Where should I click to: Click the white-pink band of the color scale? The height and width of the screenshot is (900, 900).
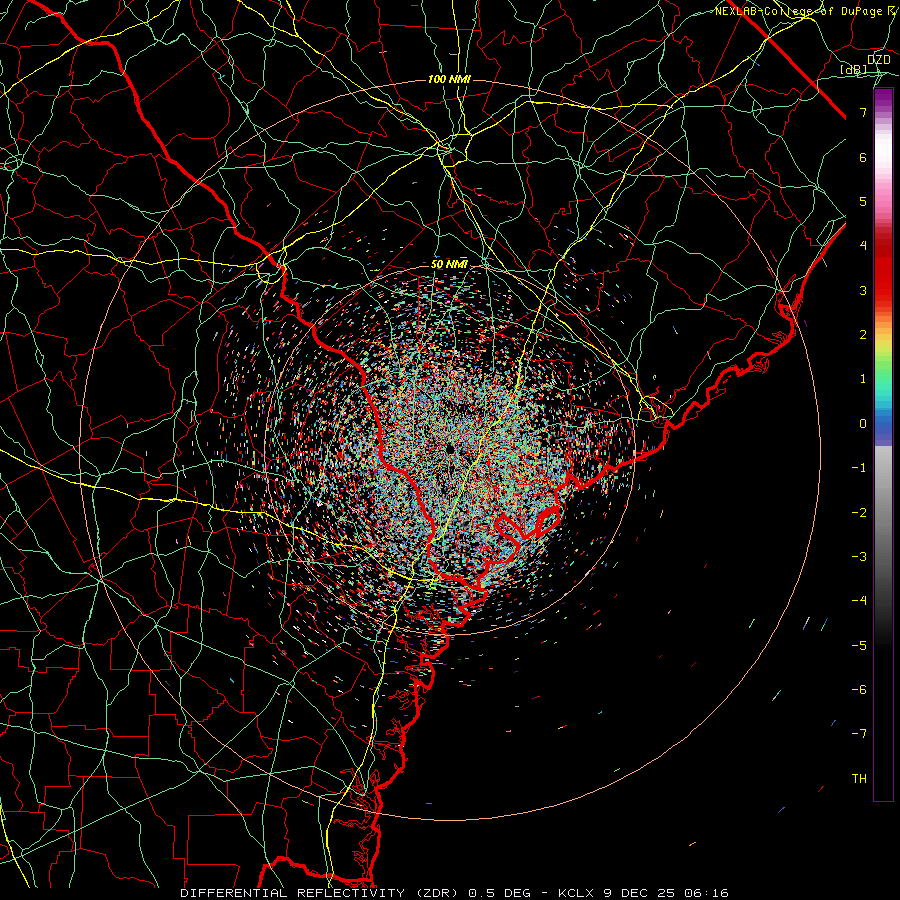pos(883,164)
